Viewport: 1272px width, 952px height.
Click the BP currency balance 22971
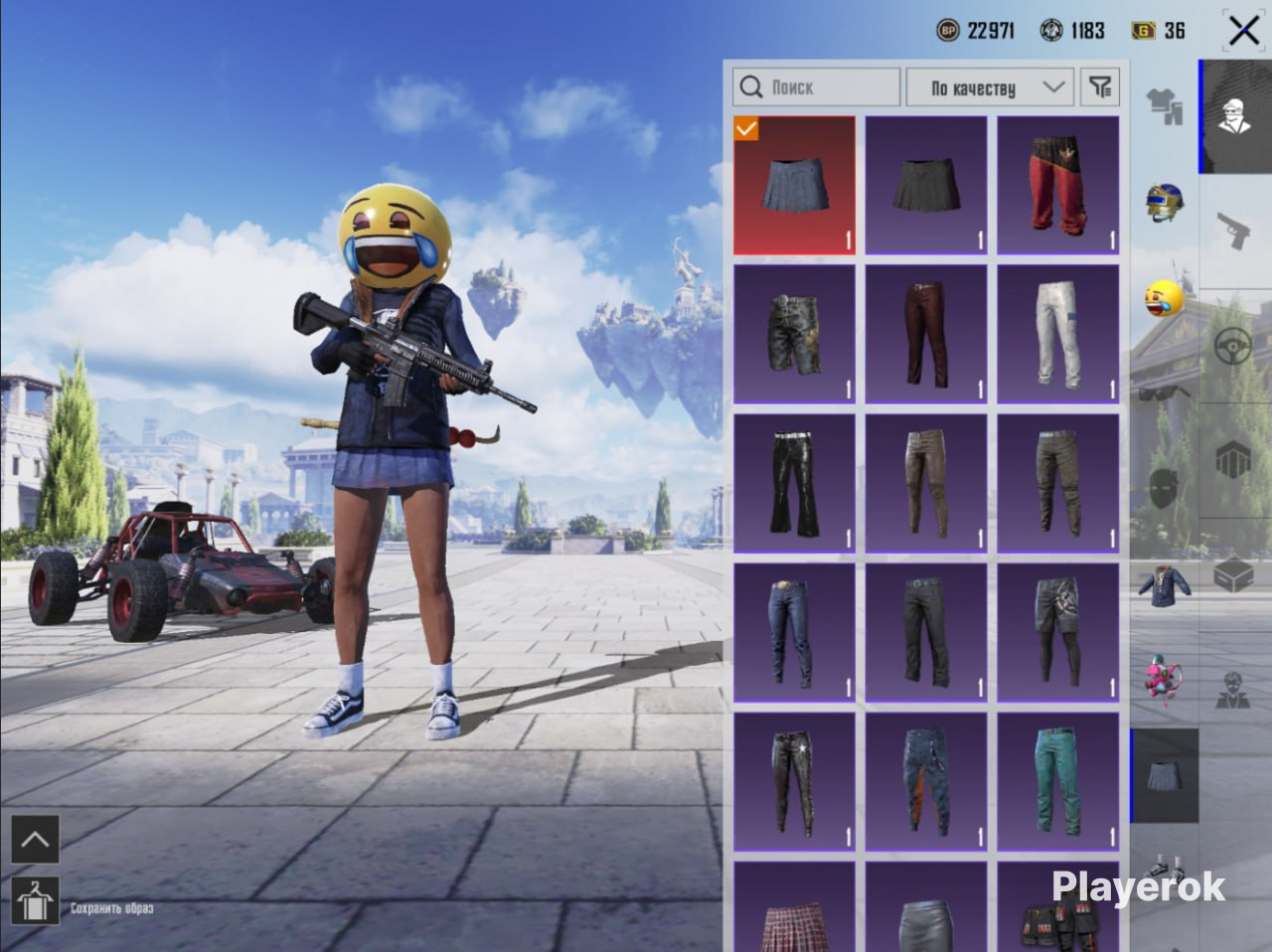coord(976,31)
